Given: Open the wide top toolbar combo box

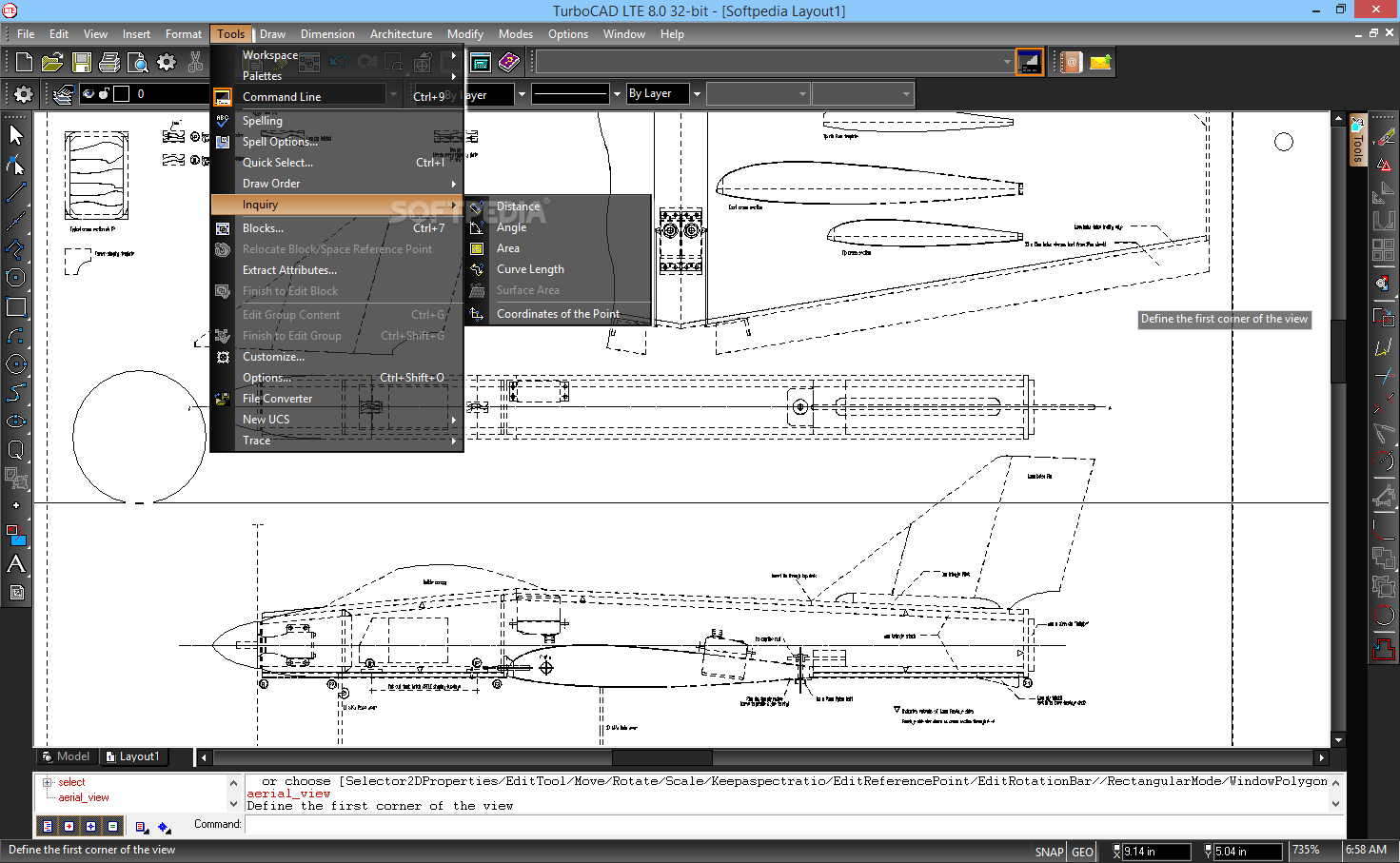Looking at the screenshot, I should [774, 63].
